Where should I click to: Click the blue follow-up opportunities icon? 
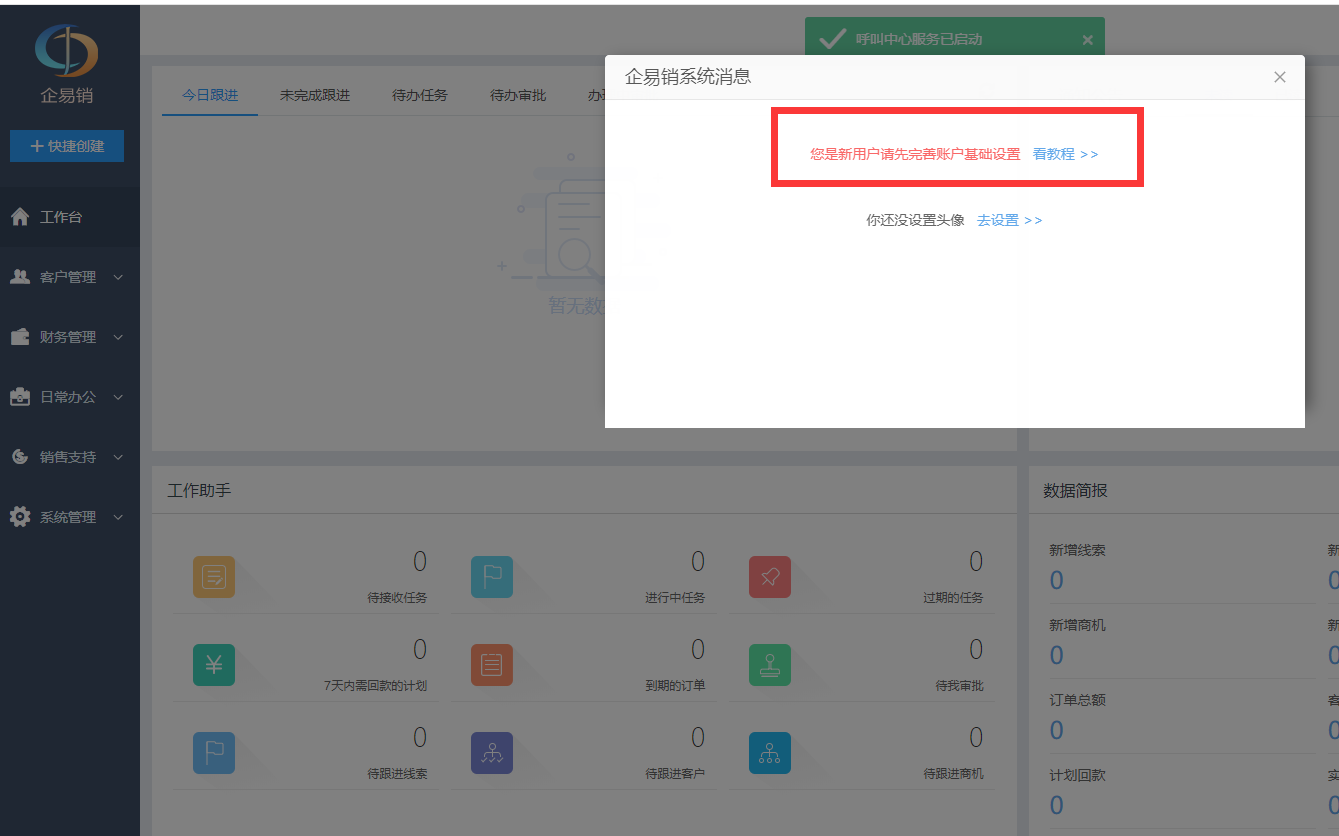pos(770,753)
